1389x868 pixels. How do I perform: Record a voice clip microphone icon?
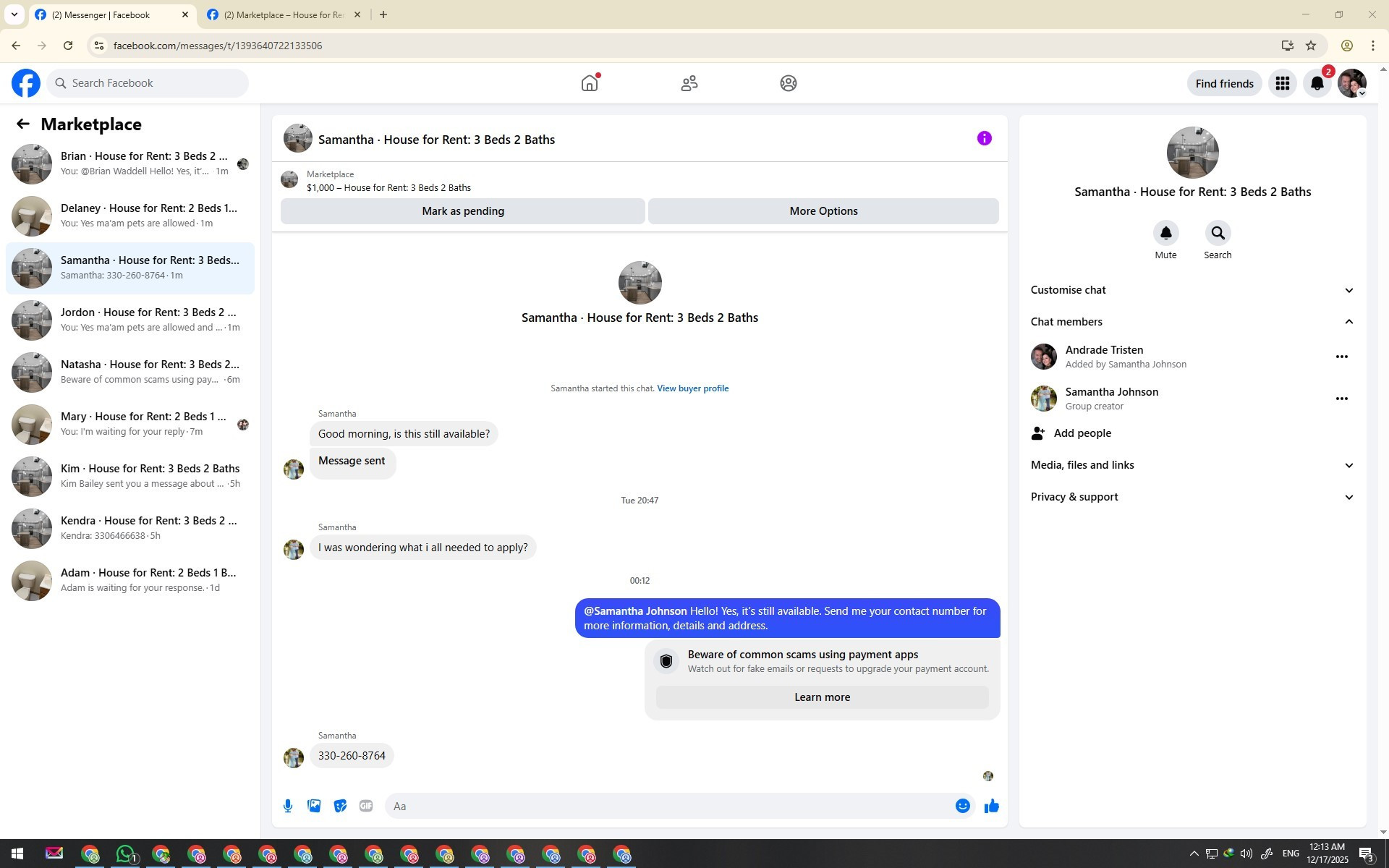[x=288, y=806]
